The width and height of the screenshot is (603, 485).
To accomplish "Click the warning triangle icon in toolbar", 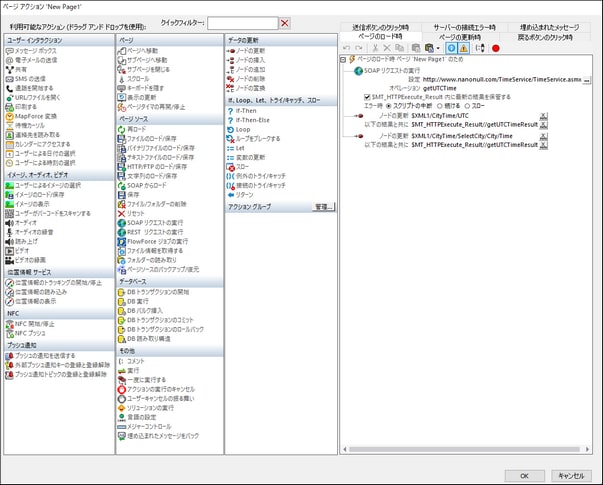I will pos(465,47).
